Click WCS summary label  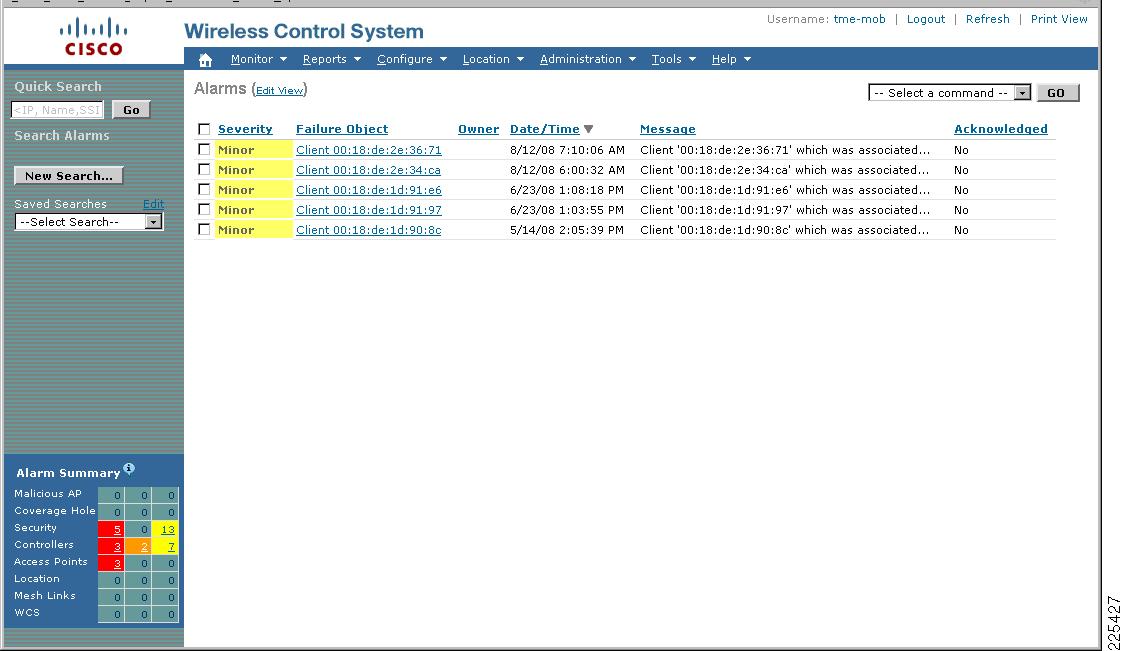(27, 613)
